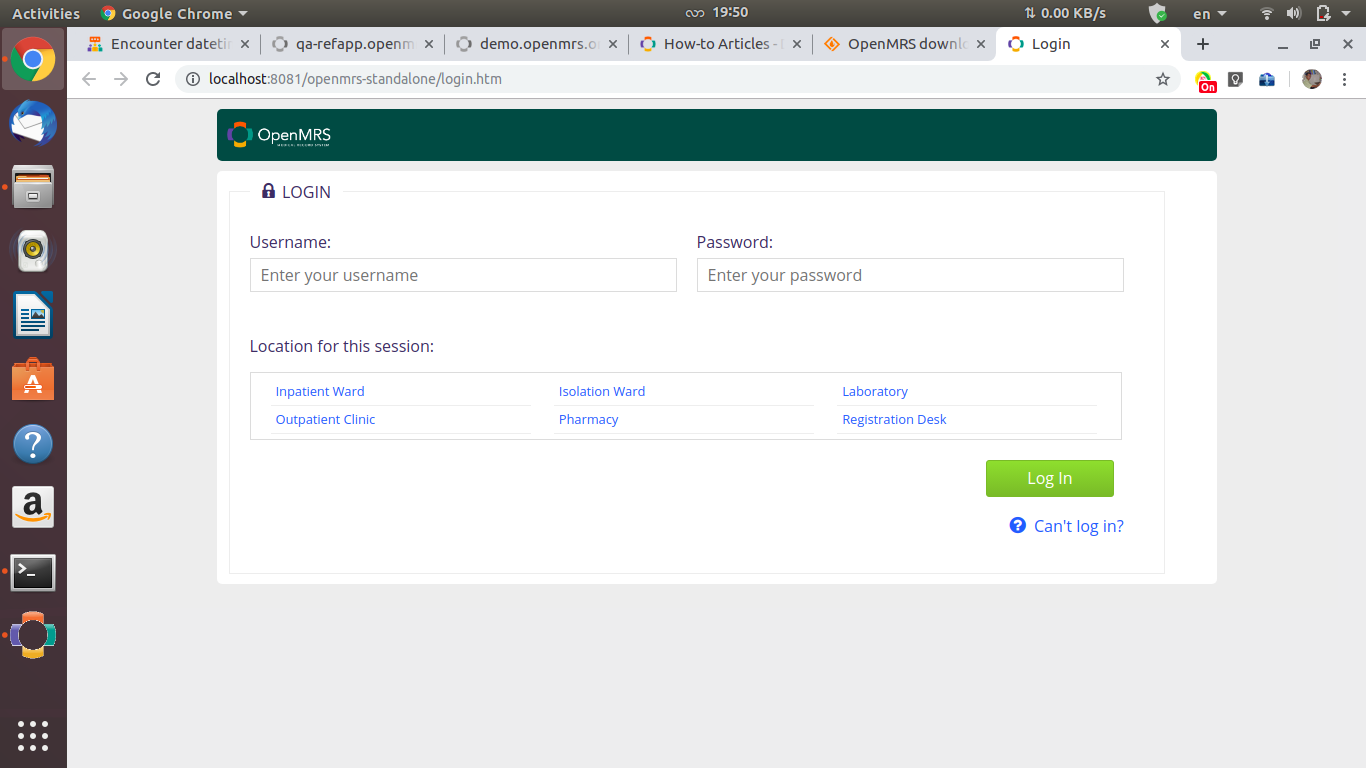Image resolution: width=1366 pixels, height=768 pixels.
Task: Click the Chrome profile avatar
Action: [x=1312, y=79]
